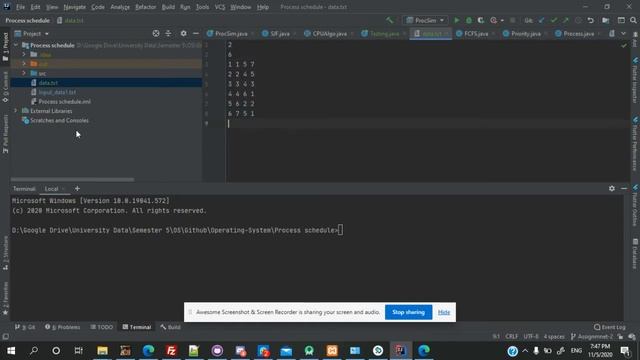Hide the Terminal panel with minus icon
This screenshot has height=360, width=640.
click(x=624, y=188)
